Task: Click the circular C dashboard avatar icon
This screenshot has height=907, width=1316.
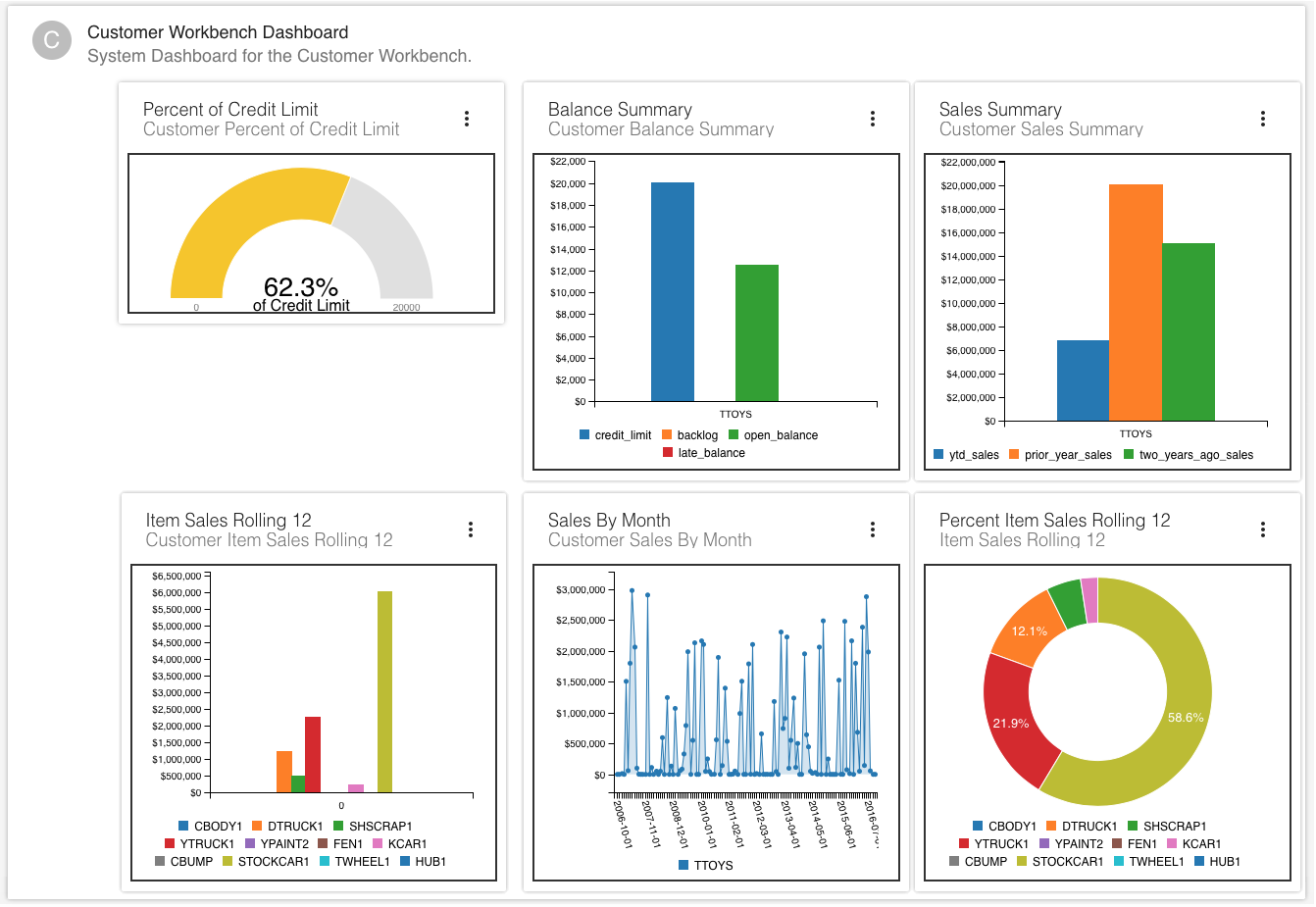Action: [52, 41]
